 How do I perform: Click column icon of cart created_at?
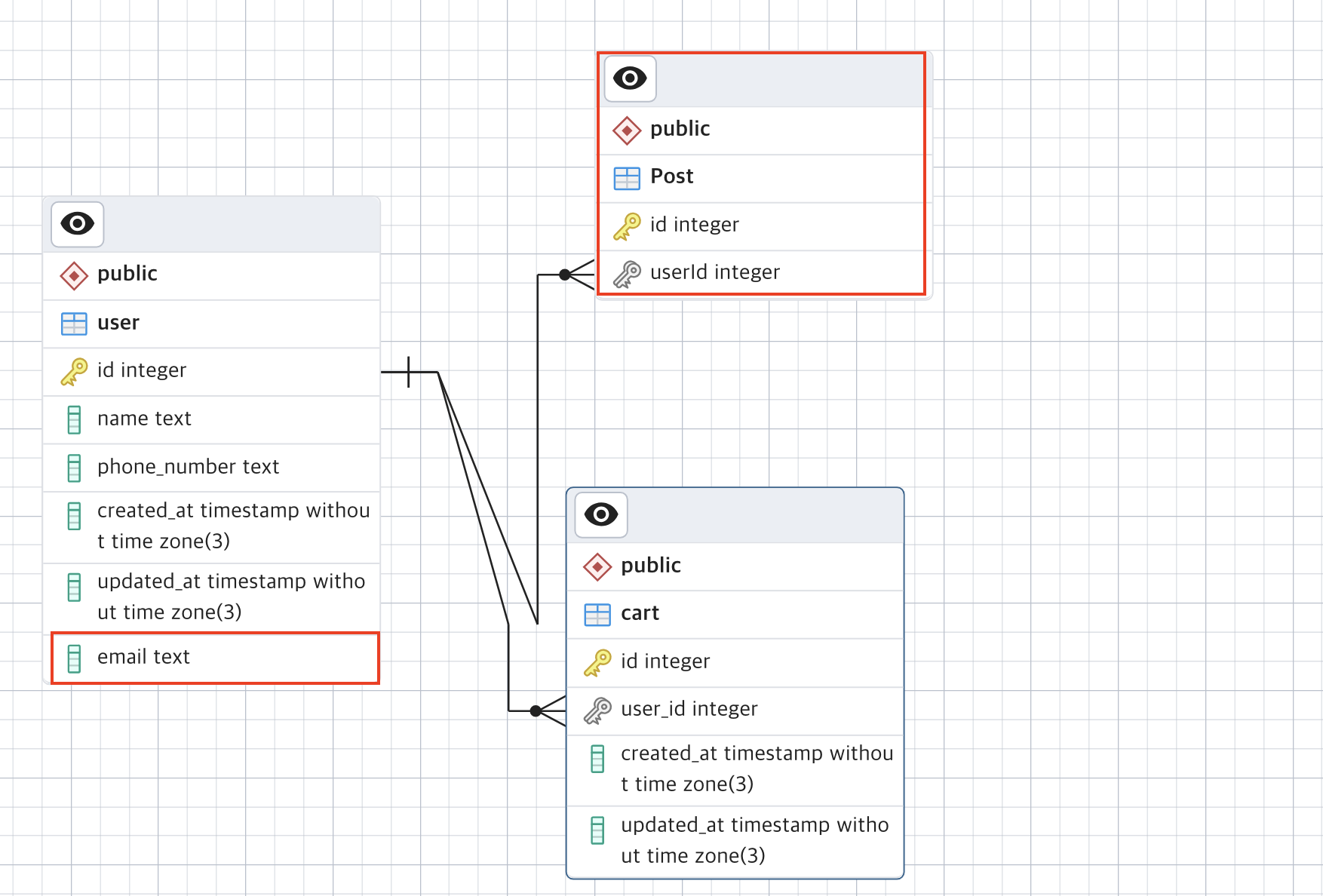[597, 759]
